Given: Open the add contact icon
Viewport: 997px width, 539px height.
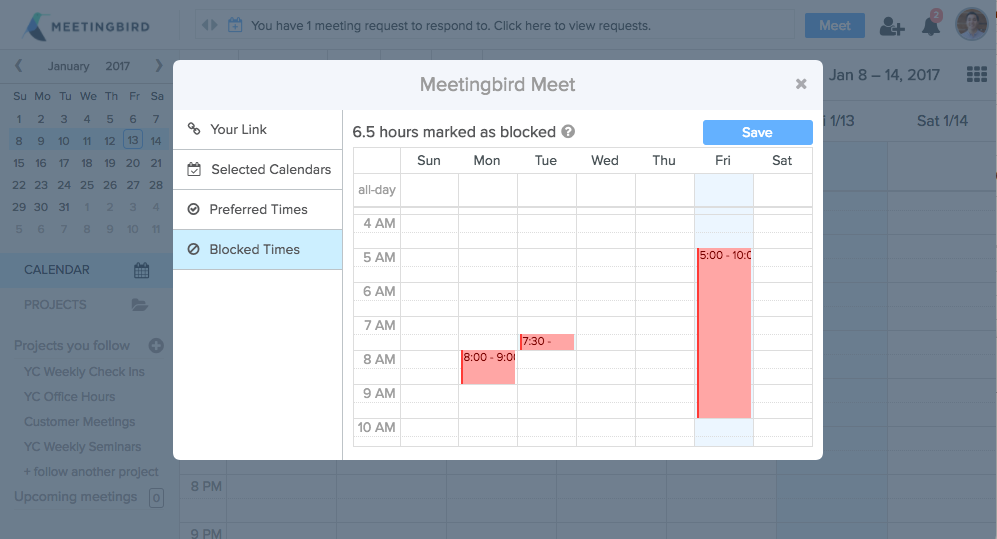Looking at the screenshot, I should tap(892, 26).
